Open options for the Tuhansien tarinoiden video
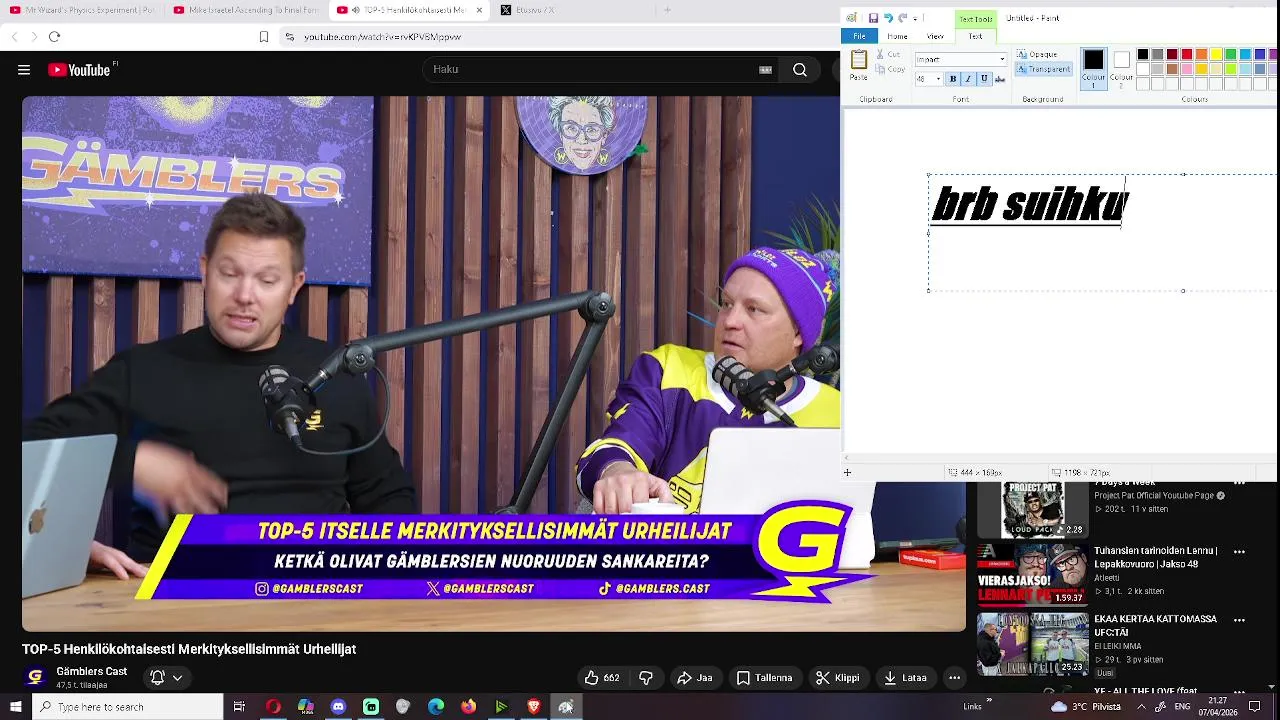The width and height of the screenshot is (1280, 720). click(x=1239, y=552)
